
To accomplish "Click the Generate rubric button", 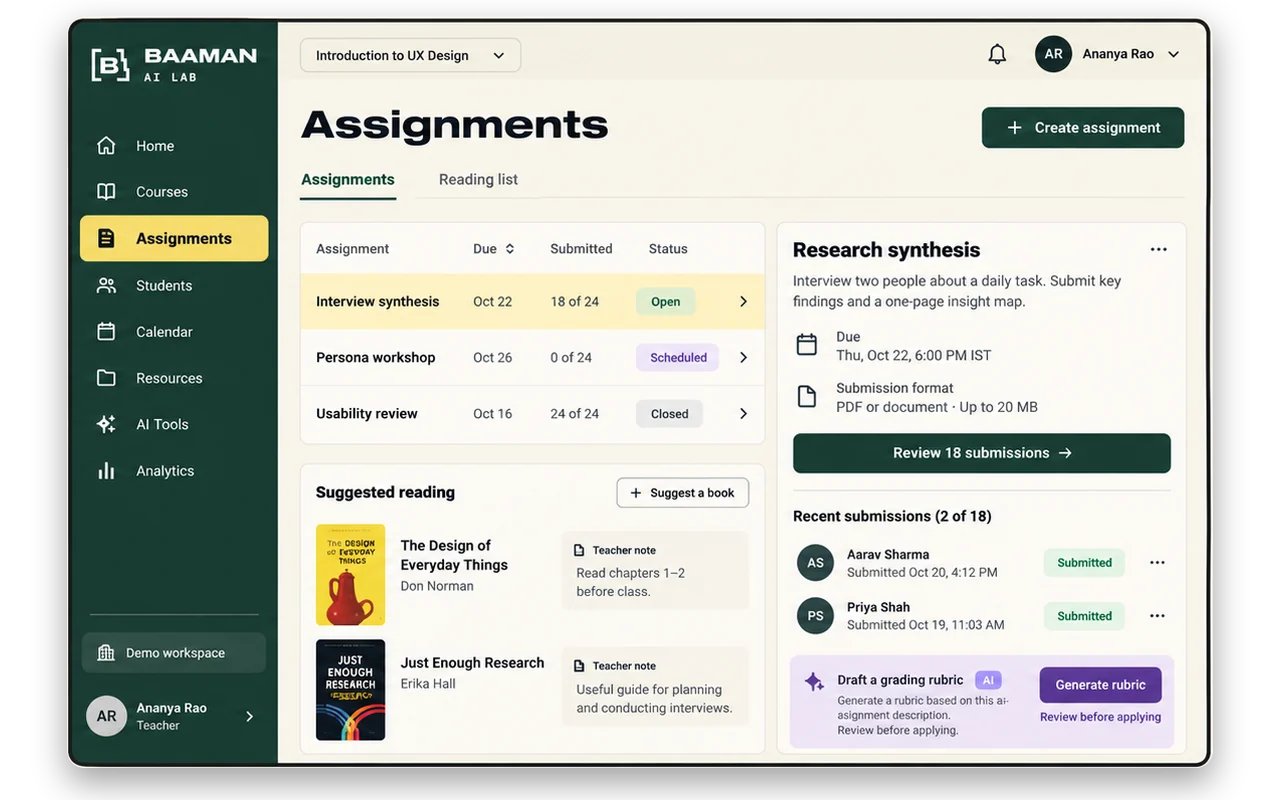I will pos(1101,685).
